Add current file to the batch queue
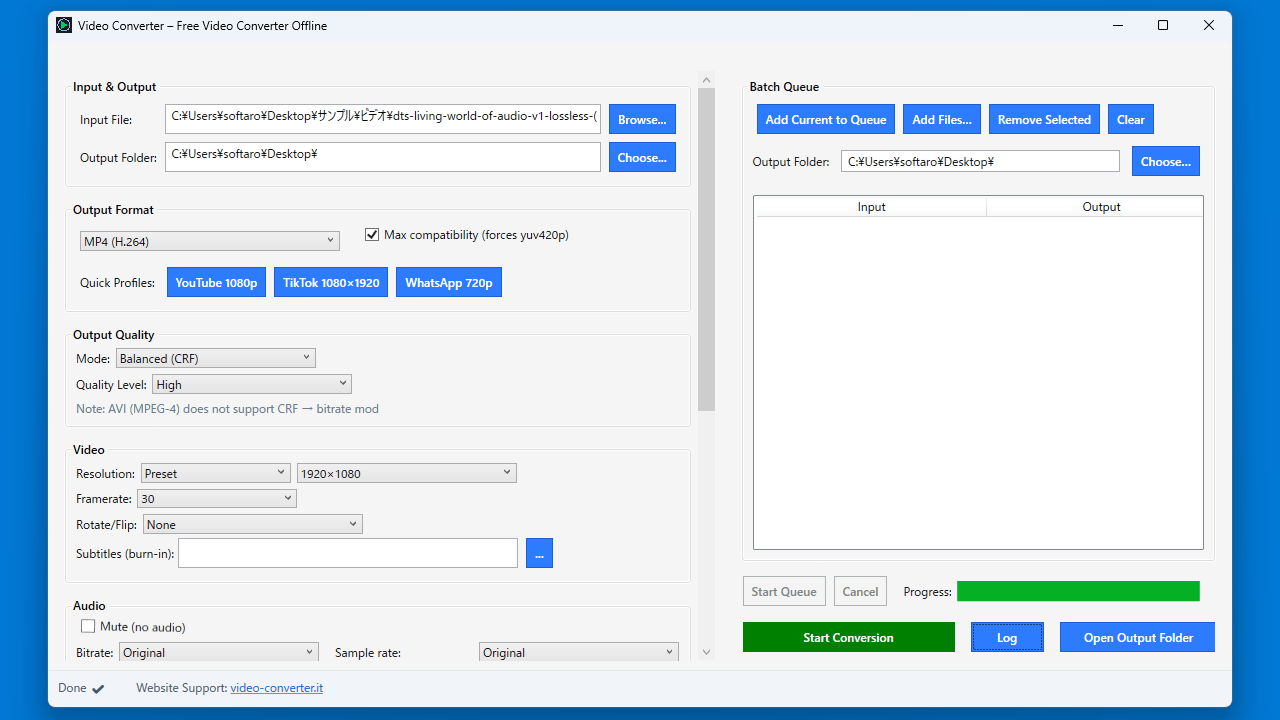The width and height of the screenshot is (1280, 720). (x=825, y=119)
